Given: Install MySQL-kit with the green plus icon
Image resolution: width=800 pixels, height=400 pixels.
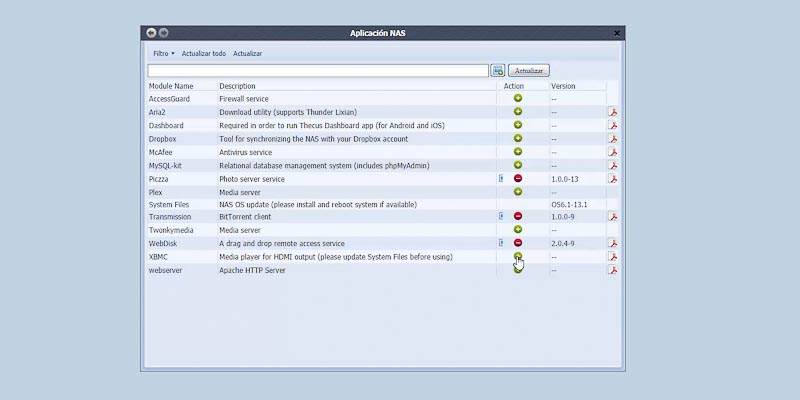Looking at the screenshot, I should point(518,165).
